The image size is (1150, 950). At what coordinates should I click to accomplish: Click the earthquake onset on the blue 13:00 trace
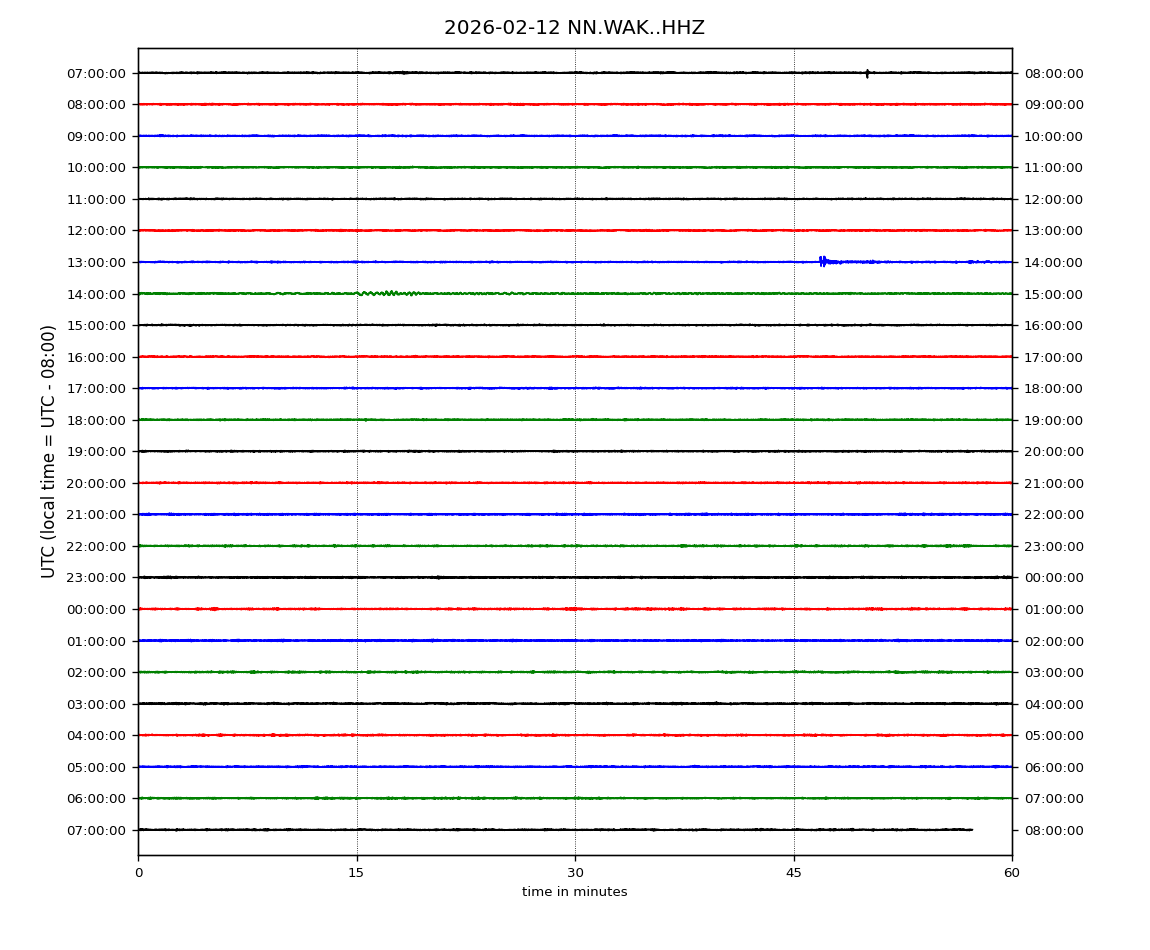[822, 261]
